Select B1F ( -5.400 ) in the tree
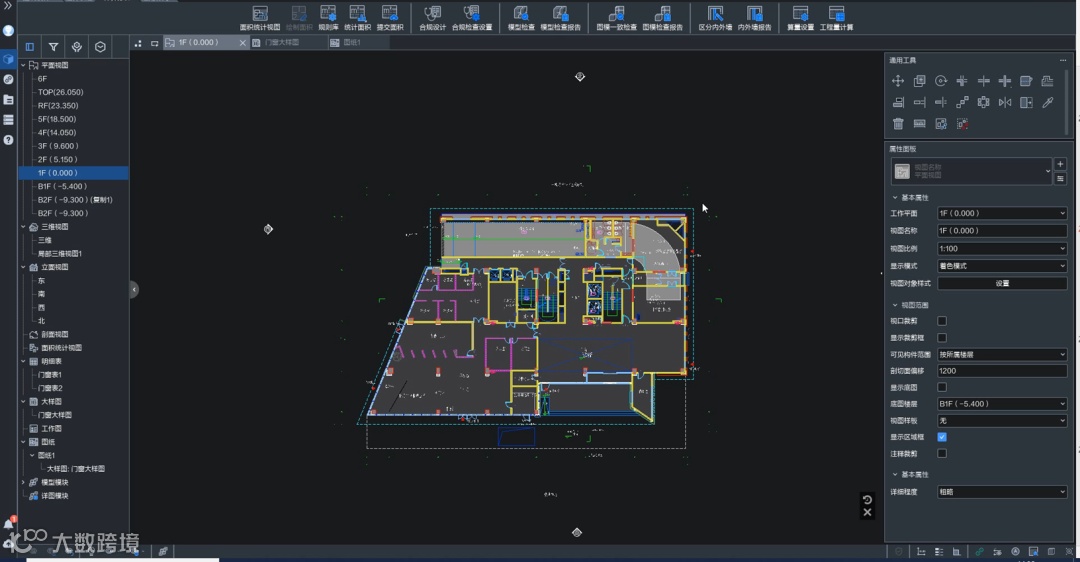 coord(62,187)
